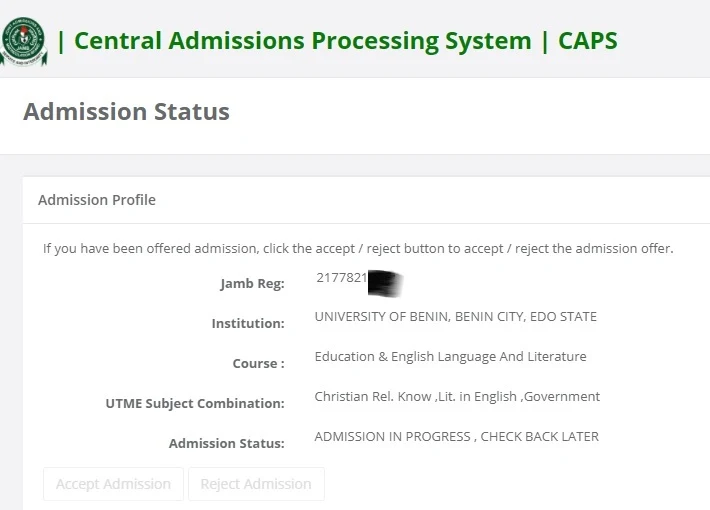This screenshot has width=710, height=510.
Task: Click the Government subject in the combination
Action: pyautogui.click(x=562, y=397)
